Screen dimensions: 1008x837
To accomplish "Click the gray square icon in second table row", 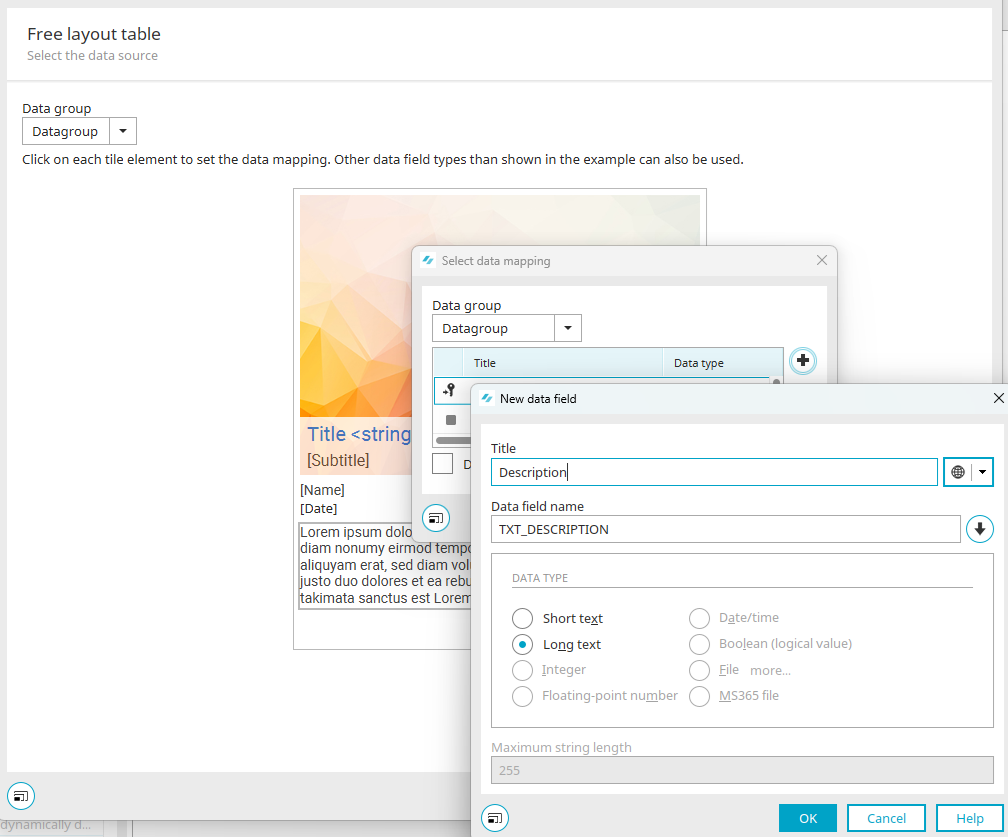I will click(x=451, y=420).
